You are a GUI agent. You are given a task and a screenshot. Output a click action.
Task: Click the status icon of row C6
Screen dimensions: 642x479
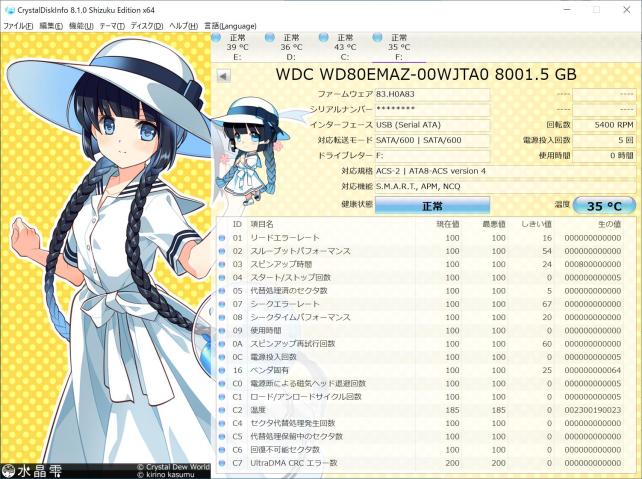click(222, 450)
